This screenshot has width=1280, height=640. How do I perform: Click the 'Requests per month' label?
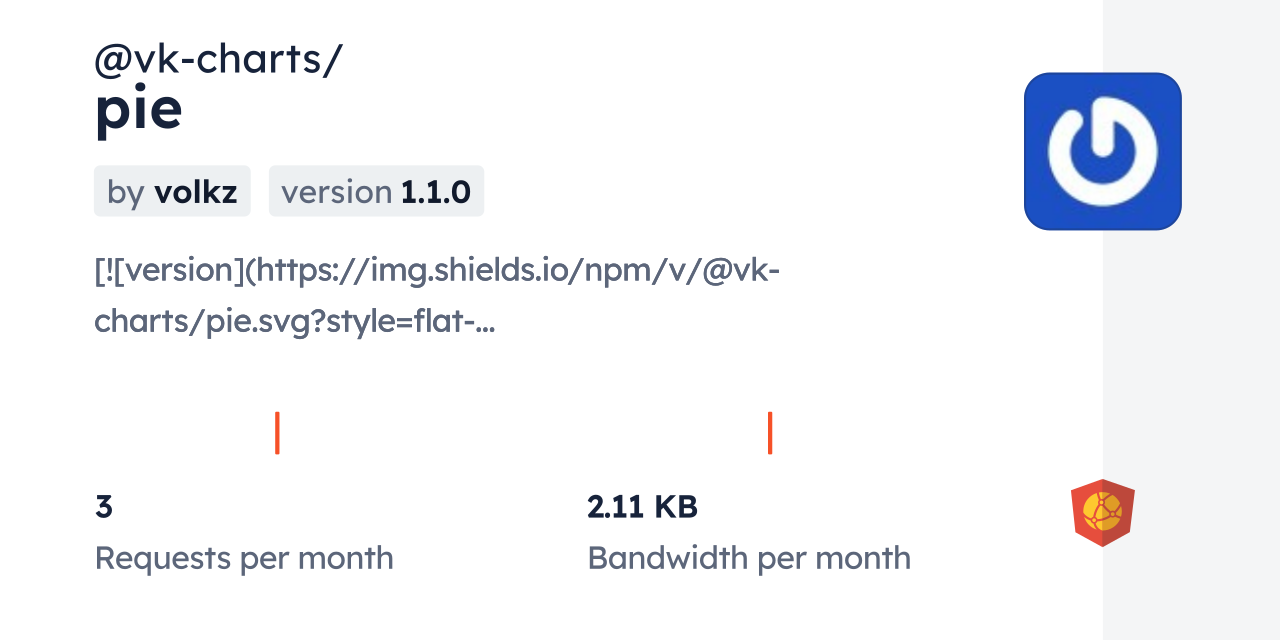(x=244, y=558)
